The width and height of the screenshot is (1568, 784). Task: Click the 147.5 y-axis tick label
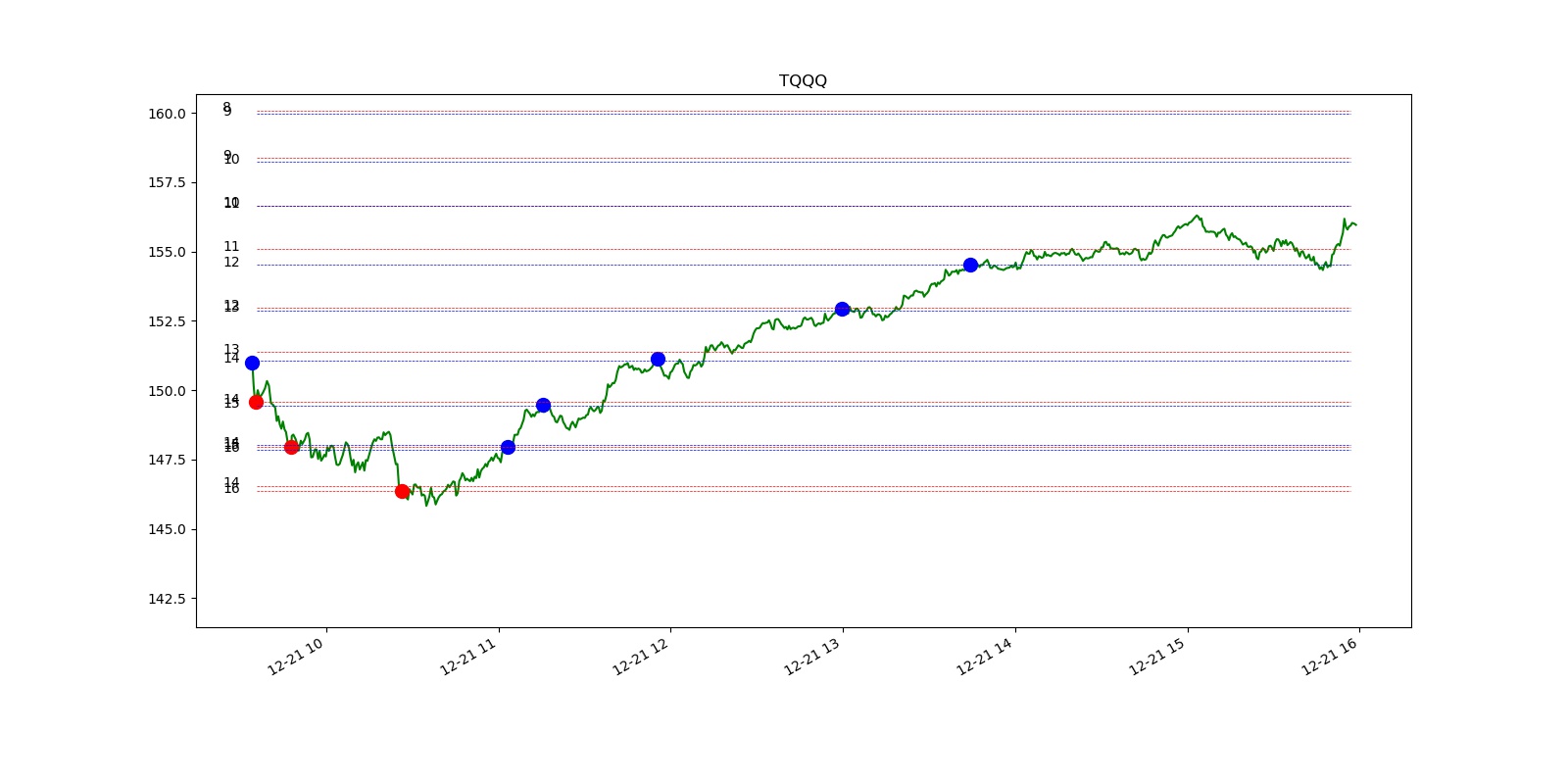coord(167,460)
